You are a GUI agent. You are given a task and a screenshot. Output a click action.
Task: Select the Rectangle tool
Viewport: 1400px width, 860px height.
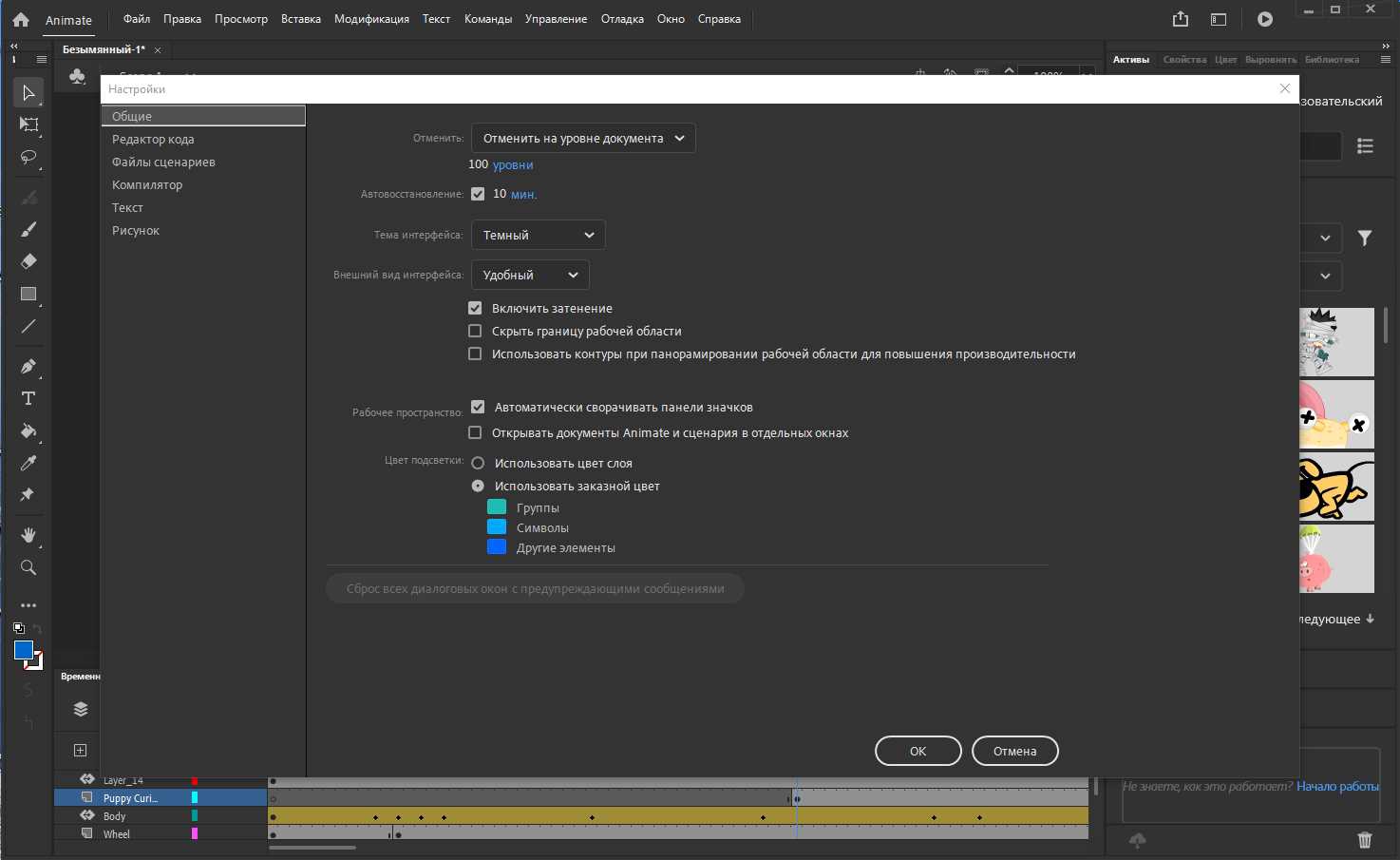tap(28, 294)
